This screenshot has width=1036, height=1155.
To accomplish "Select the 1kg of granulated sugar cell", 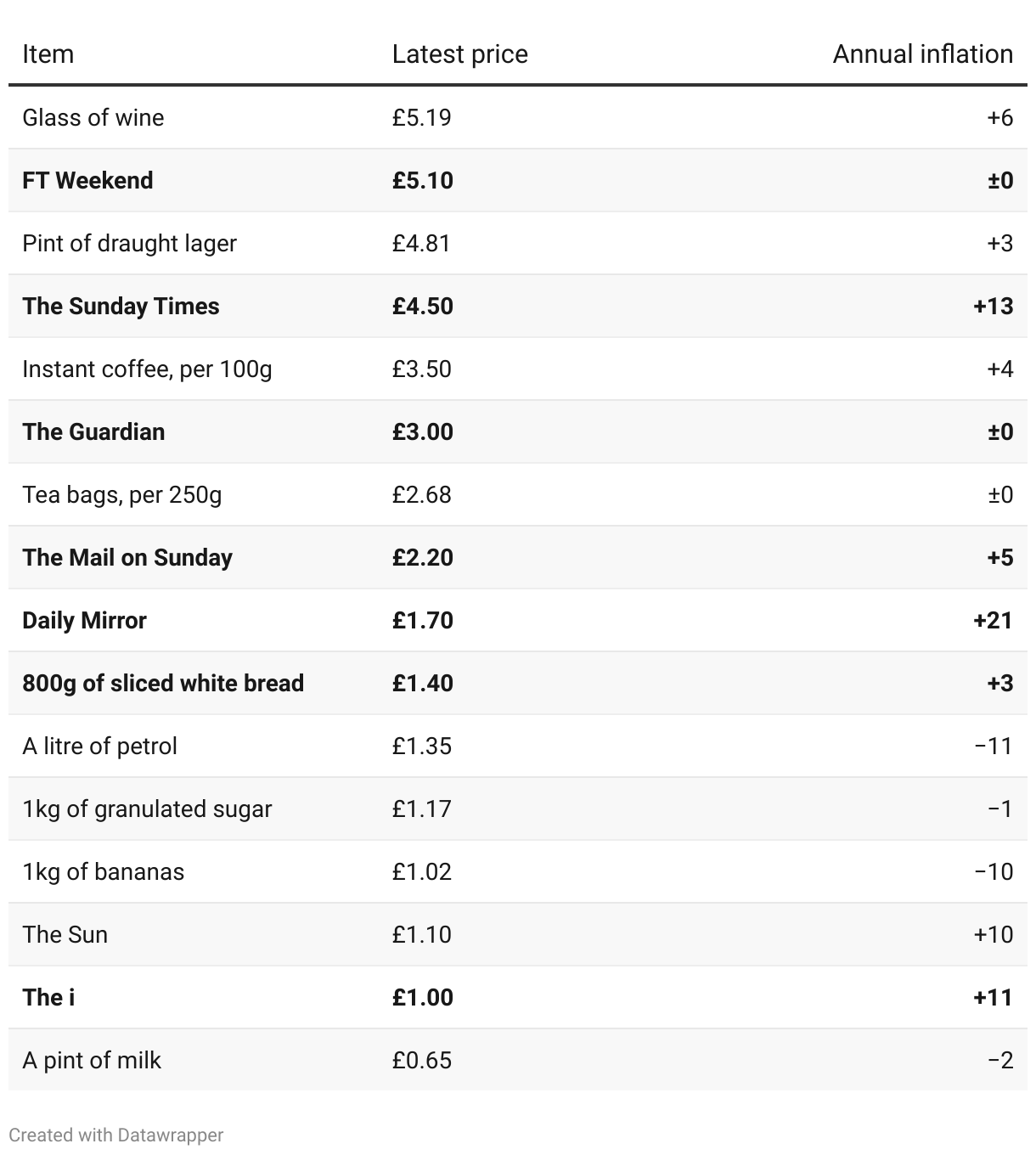I will point(147,808).
